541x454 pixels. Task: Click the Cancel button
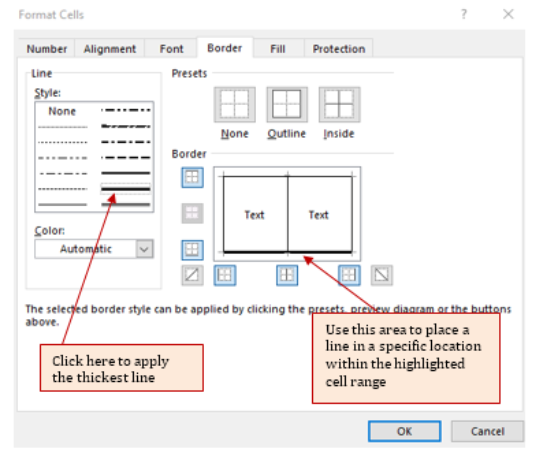point(488,431)
